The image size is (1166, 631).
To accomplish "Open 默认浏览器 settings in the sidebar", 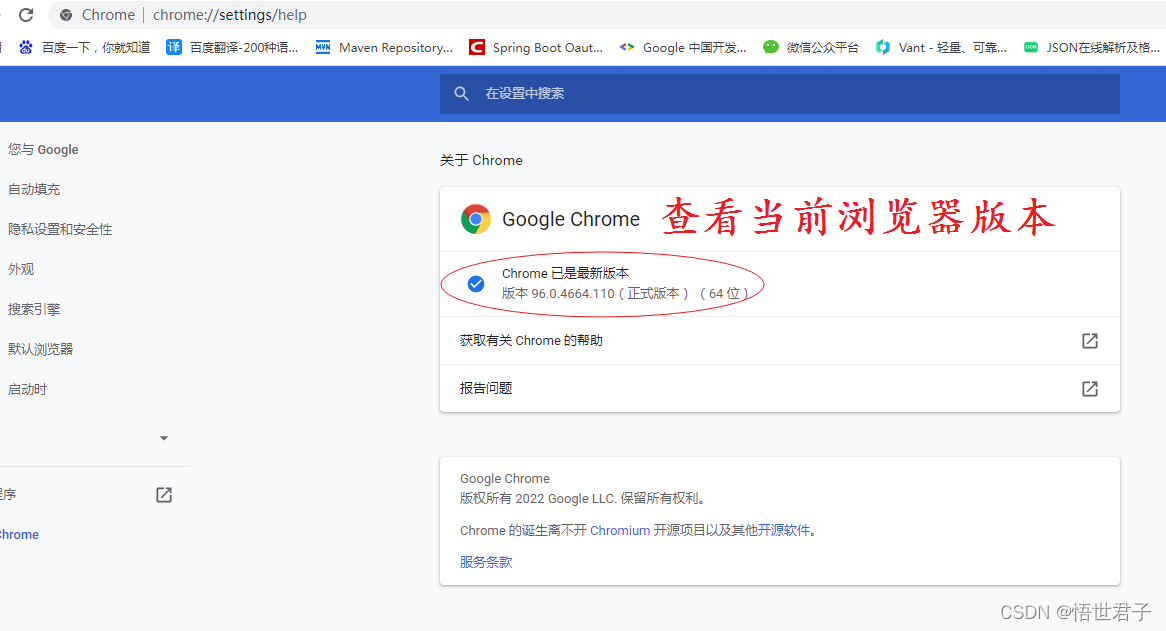I will click(x=41, y=349).
